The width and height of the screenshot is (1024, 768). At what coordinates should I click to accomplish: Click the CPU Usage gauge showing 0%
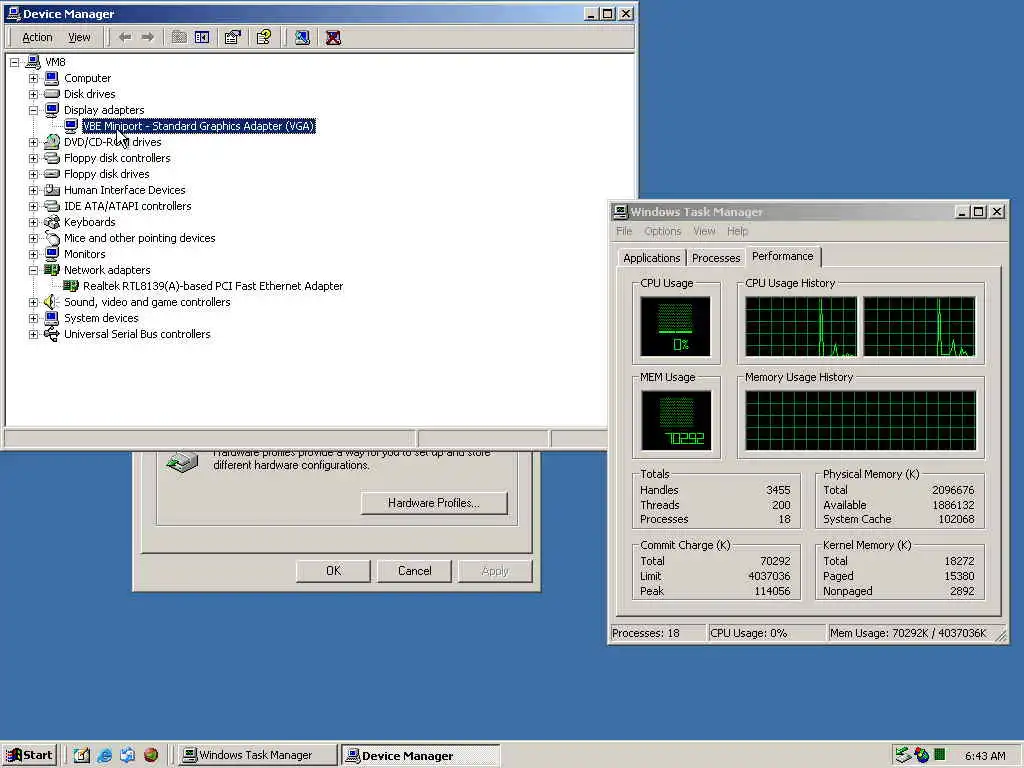coord(675,327)
